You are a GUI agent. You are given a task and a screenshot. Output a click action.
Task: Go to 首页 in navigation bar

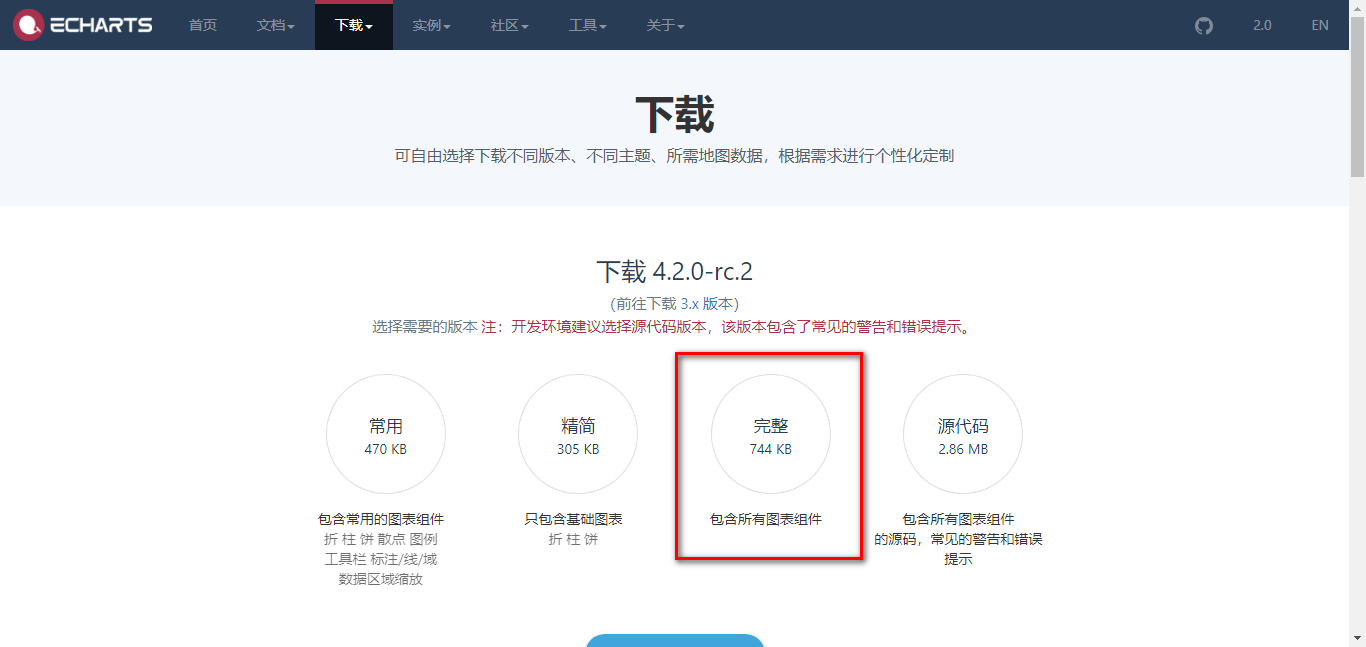tap(203, 25)
